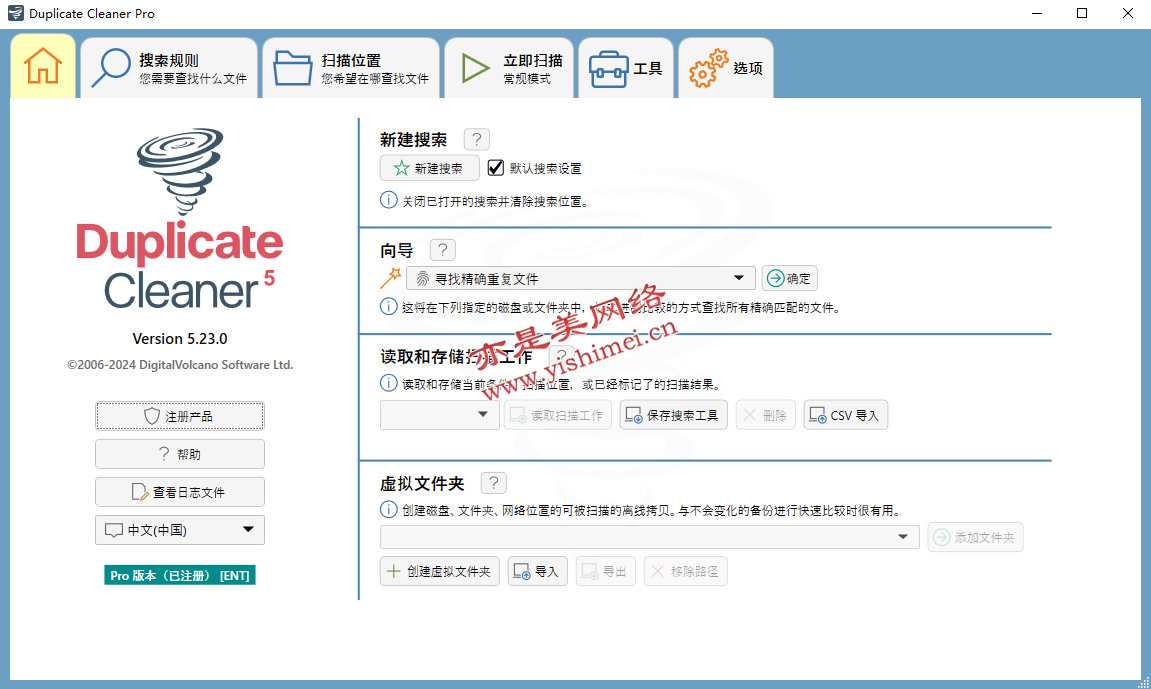1151x689 pixels.
Task: Expand the virtual folder path dropdown
Action: point(650,537)
